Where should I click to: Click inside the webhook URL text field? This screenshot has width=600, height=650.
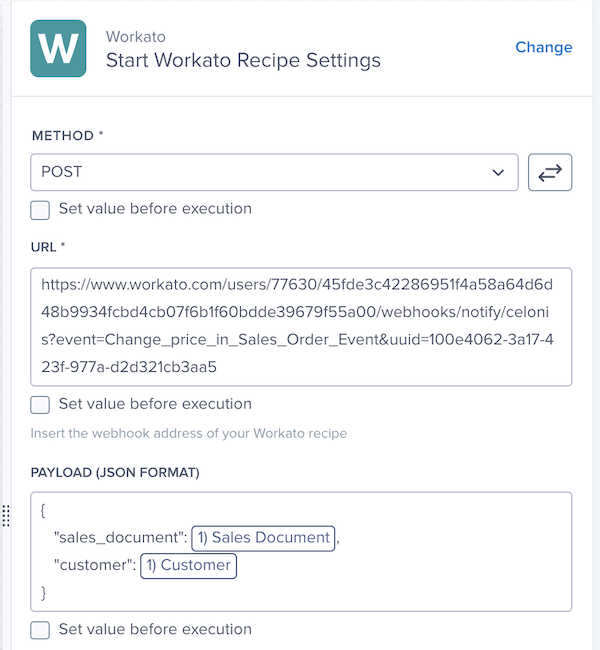(300, 326)
